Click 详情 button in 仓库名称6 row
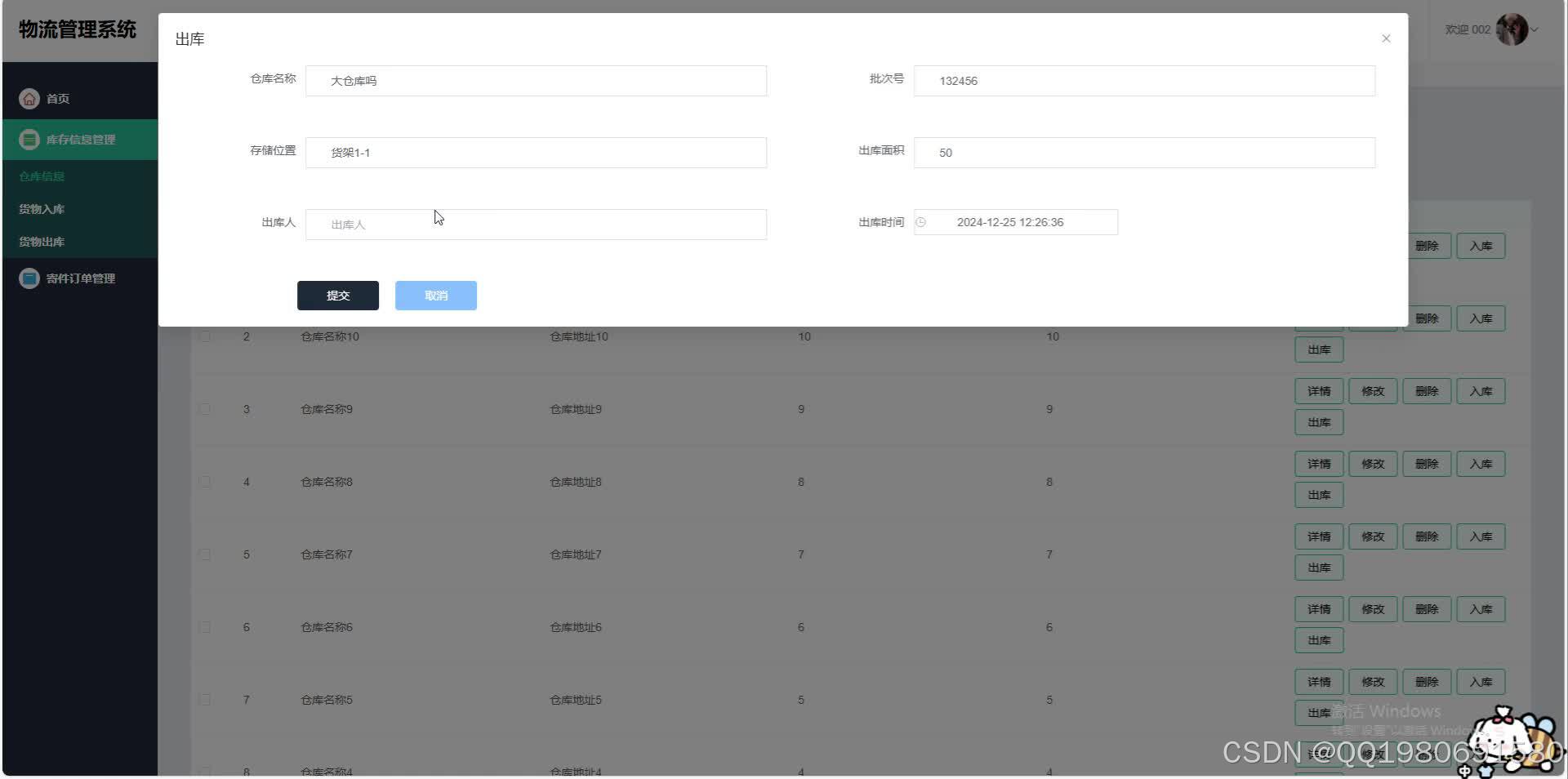Viewport: 1568px width, 779px height. [1319, 609]
